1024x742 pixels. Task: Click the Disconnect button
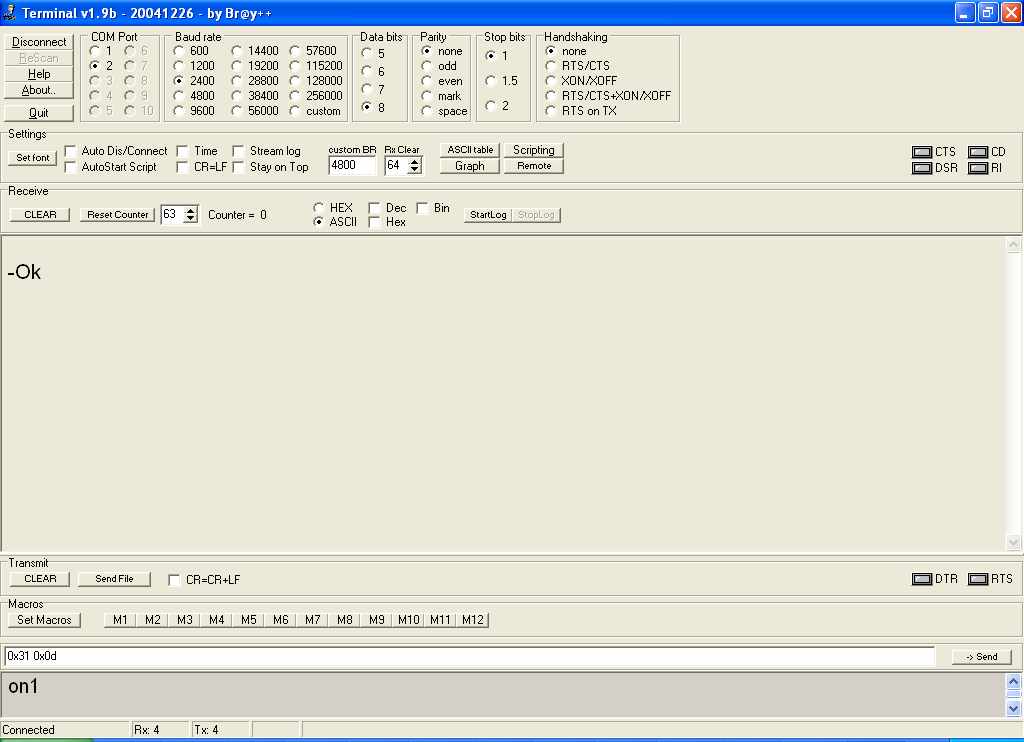pos(39,42)
